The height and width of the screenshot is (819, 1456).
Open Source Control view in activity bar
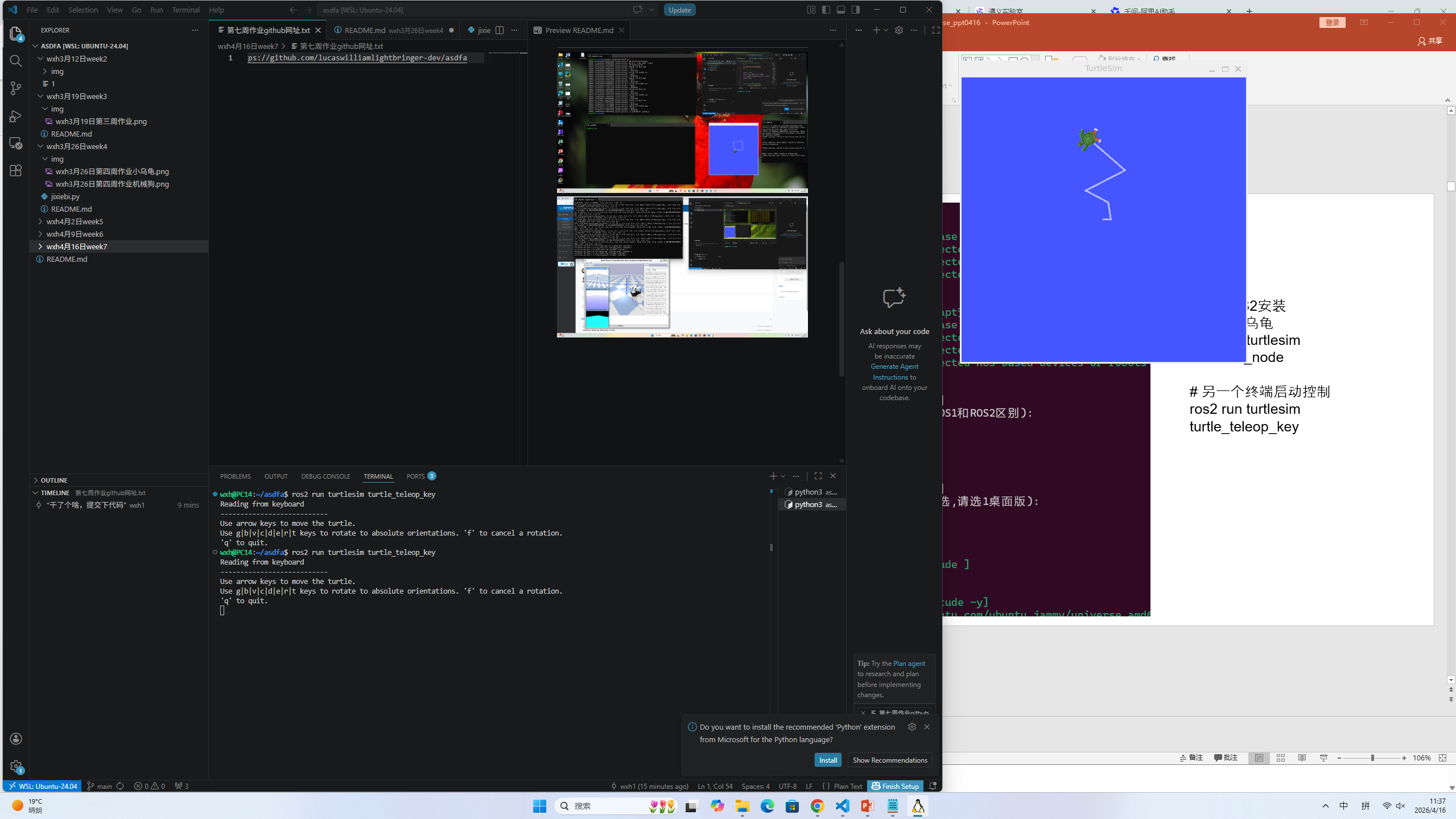(x=16, y=88)
